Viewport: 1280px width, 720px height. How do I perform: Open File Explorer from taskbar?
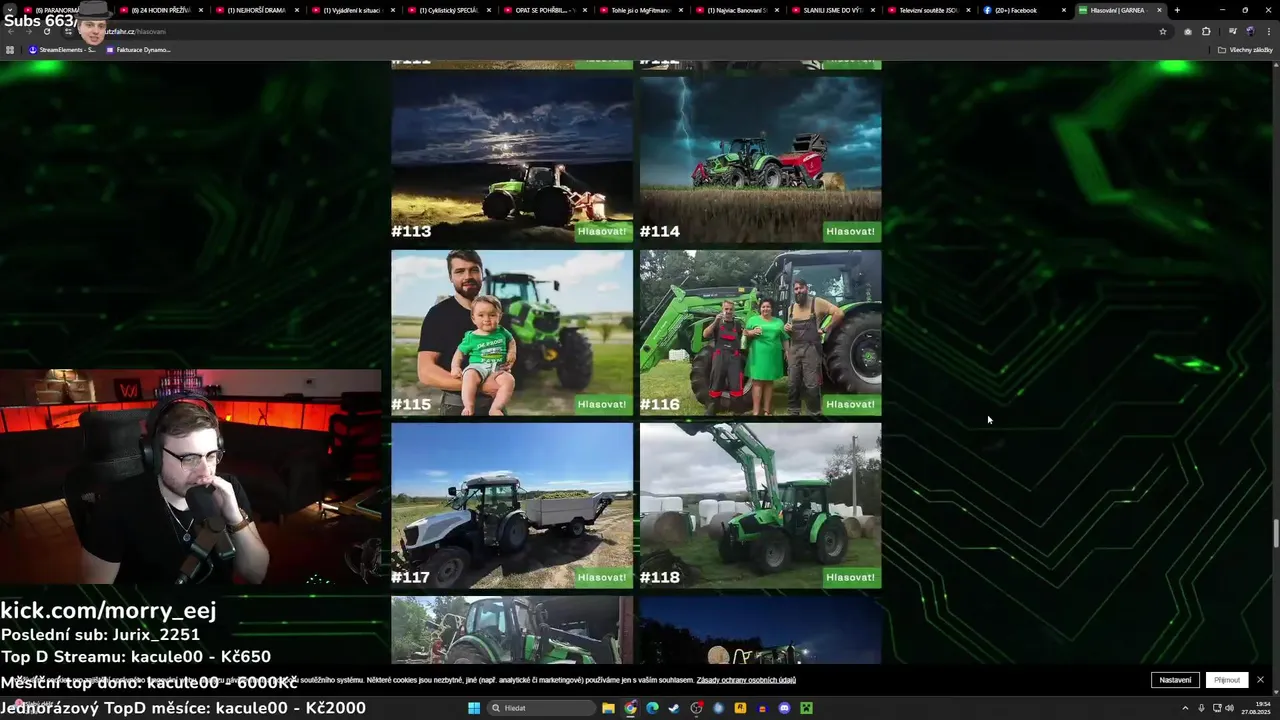[608, 708]
